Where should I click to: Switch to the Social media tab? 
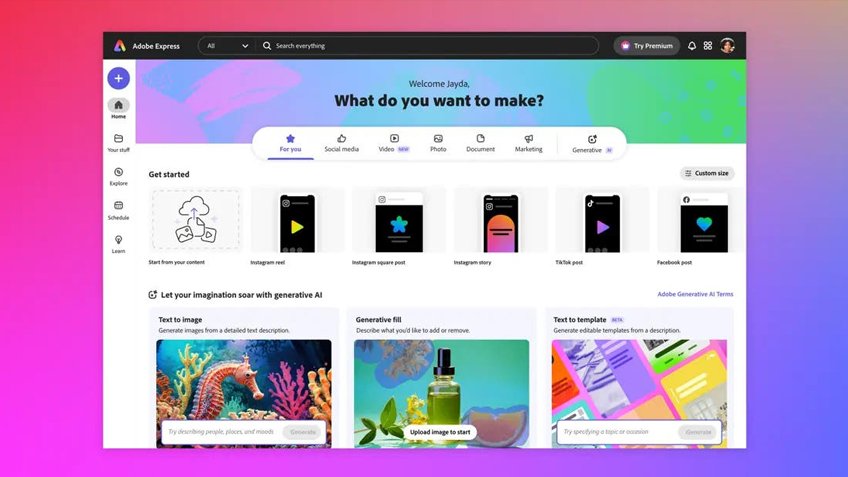(341, 143)
